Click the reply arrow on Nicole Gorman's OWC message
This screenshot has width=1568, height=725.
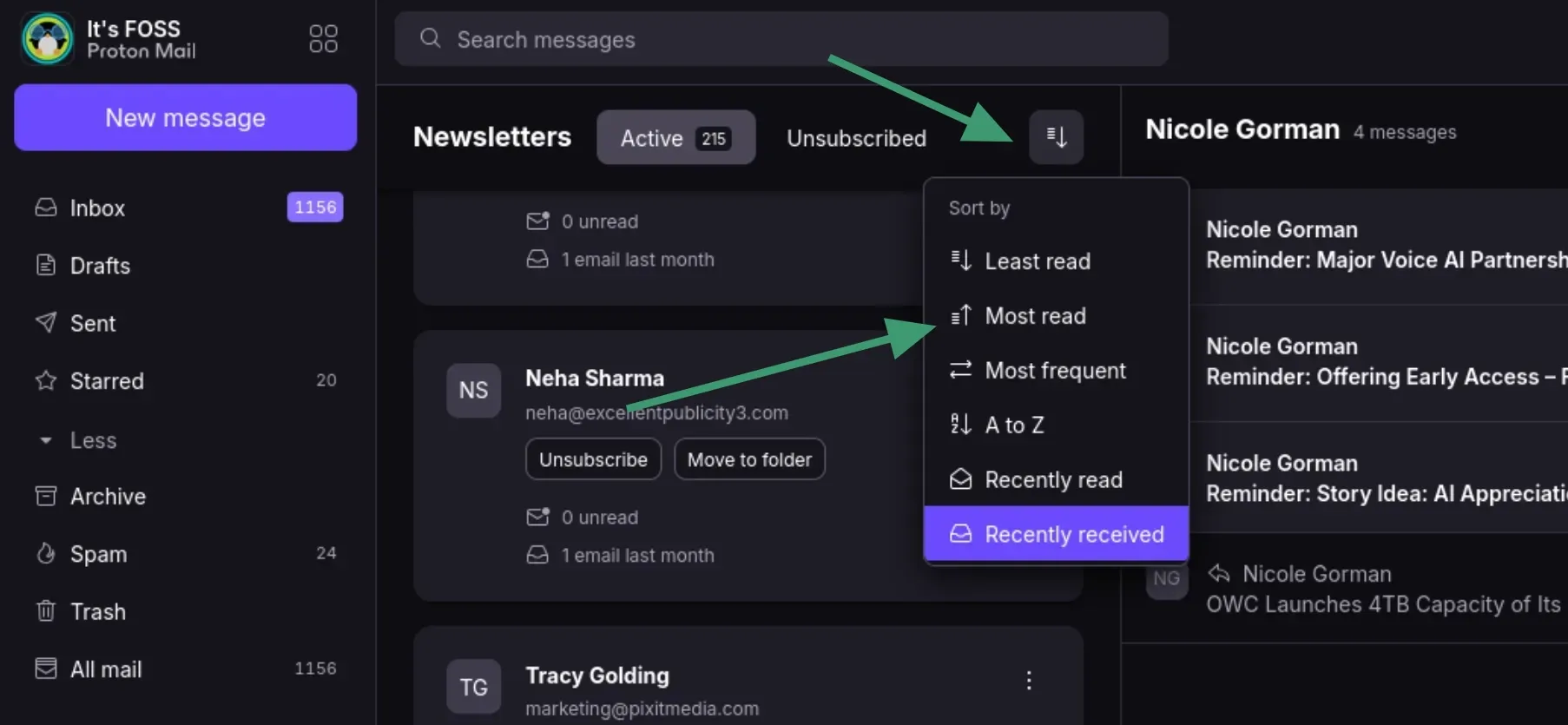tap(1220, 573)
